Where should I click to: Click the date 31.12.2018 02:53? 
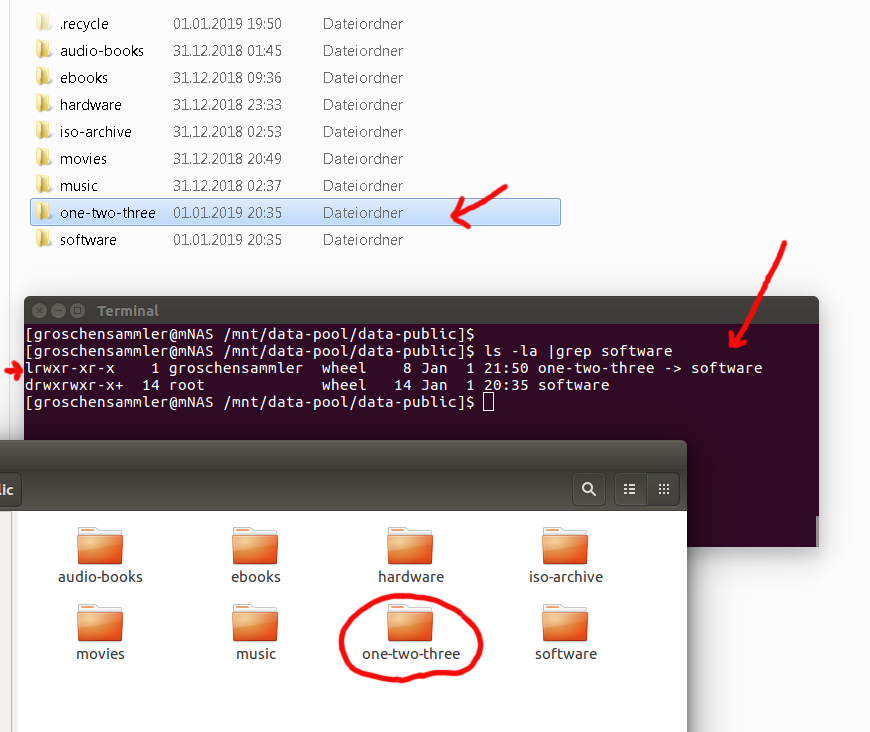tap(227, 132)
